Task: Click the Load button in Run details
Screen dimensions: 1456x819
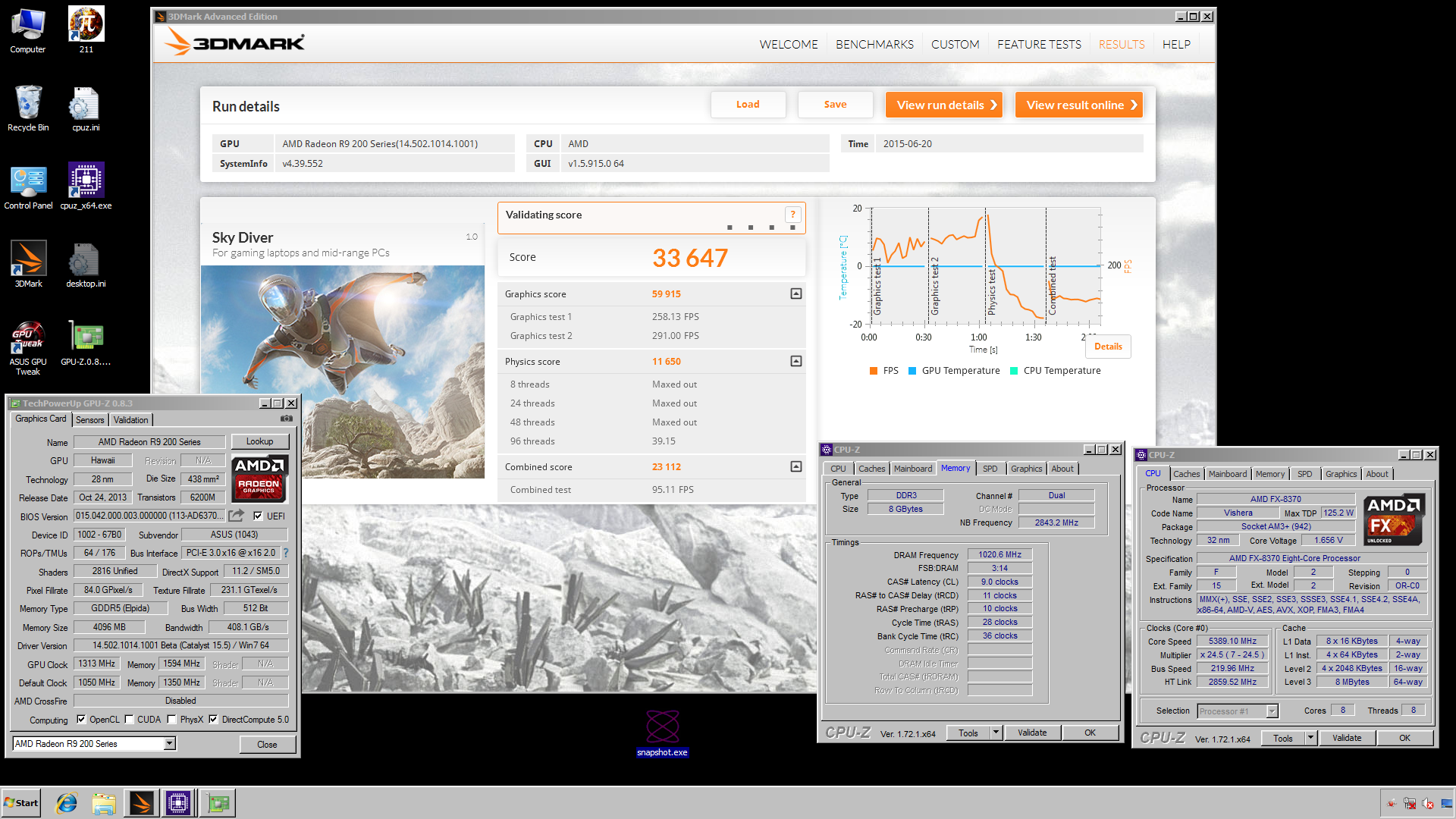Action: click(x=748, y=105)
